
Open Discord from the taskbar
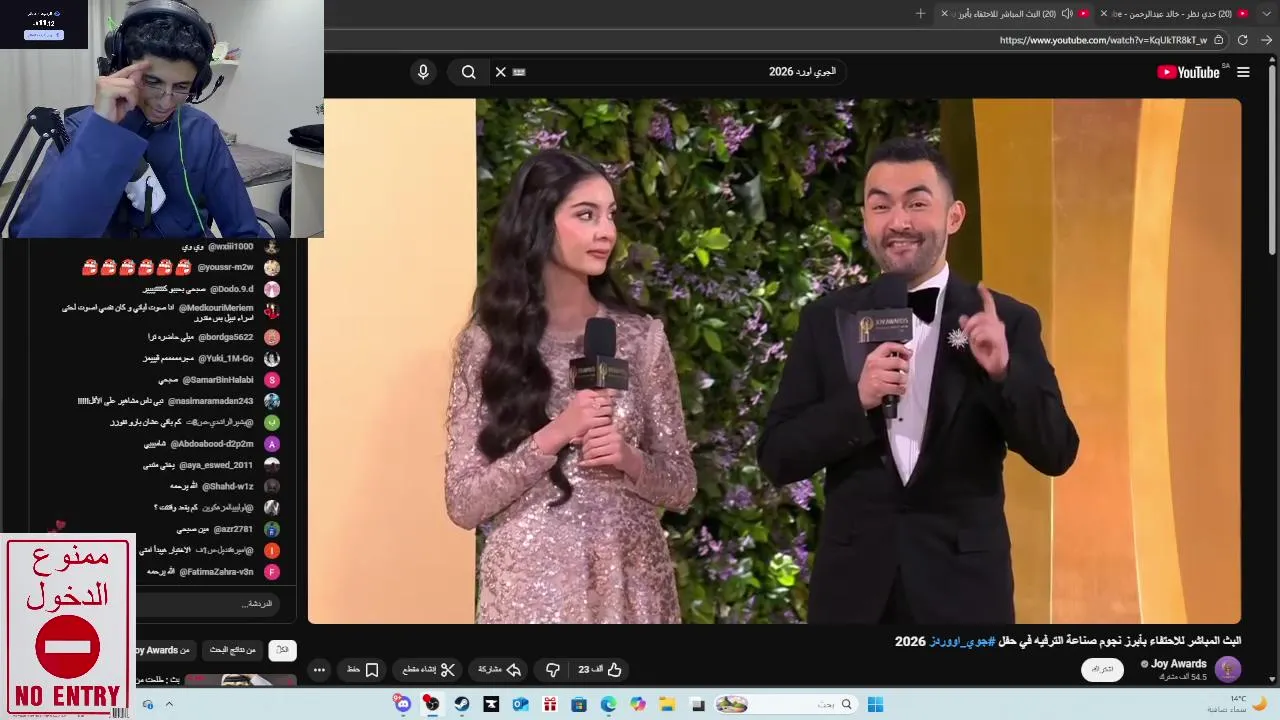402,704
